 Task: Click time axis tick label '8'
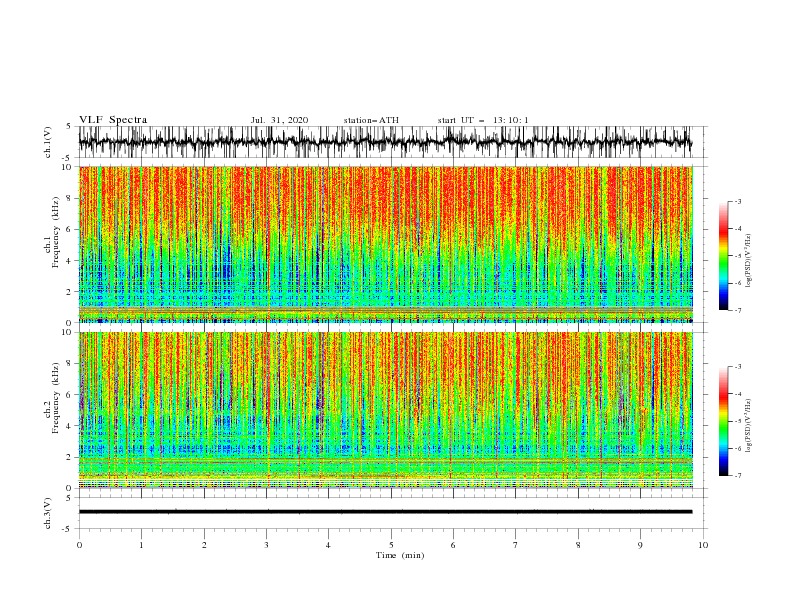point(578,545)
